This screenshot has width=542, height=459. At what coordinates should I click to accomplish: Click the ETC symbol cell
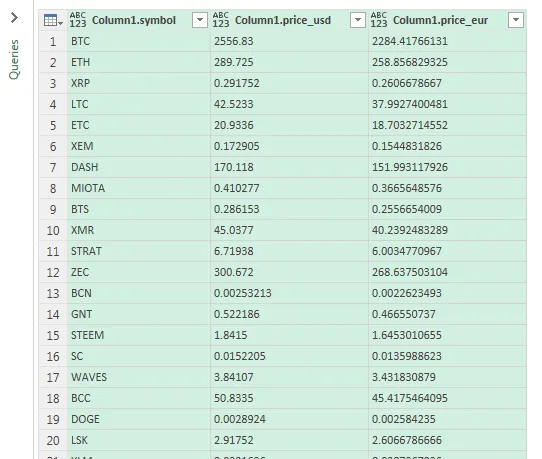click(x=139, y=125)
